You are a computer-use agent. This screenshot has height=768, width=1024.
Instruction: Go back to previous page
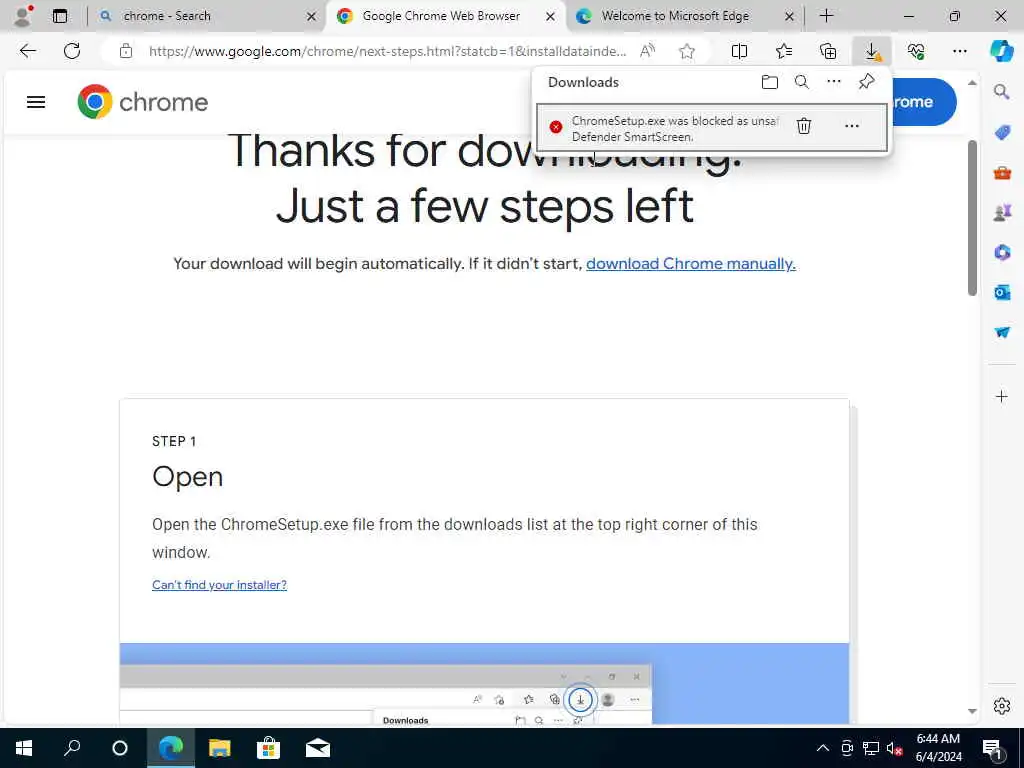pyautogui.click(x=27, y=51)
